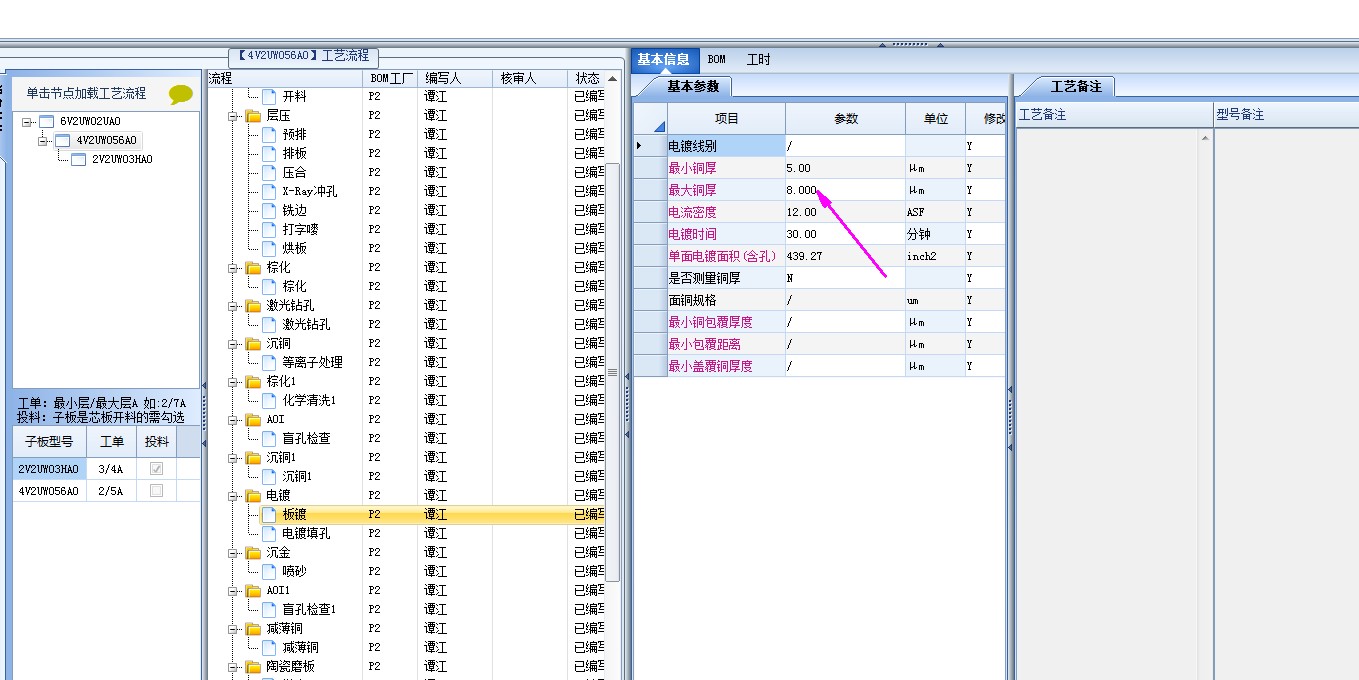
Task: Open the 工时 tab
Action: (x=759, y=60)
